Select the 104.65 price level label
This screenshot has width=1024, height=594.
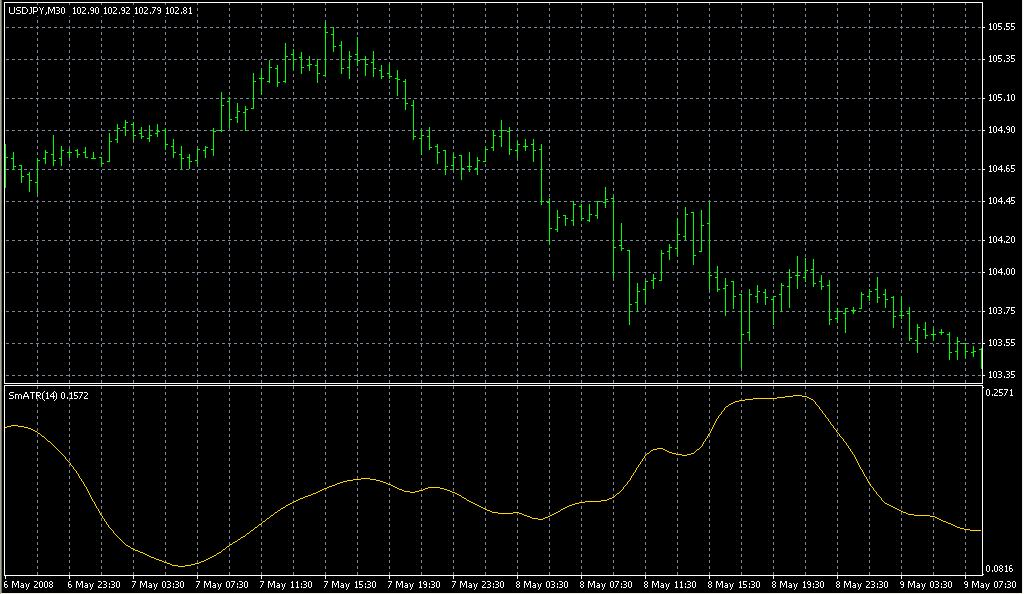(x=1001, y=169)
